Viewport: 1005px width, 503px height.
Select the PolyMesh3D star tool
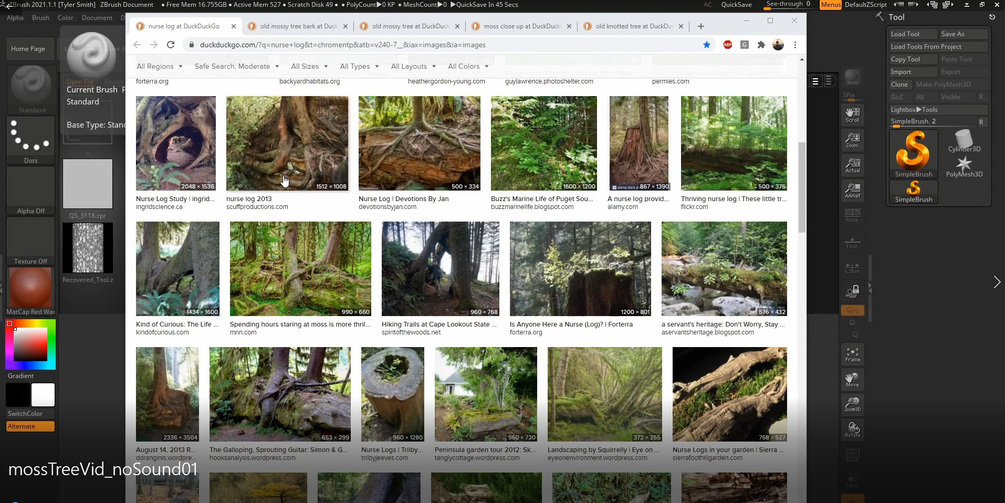tap(963, 166)
